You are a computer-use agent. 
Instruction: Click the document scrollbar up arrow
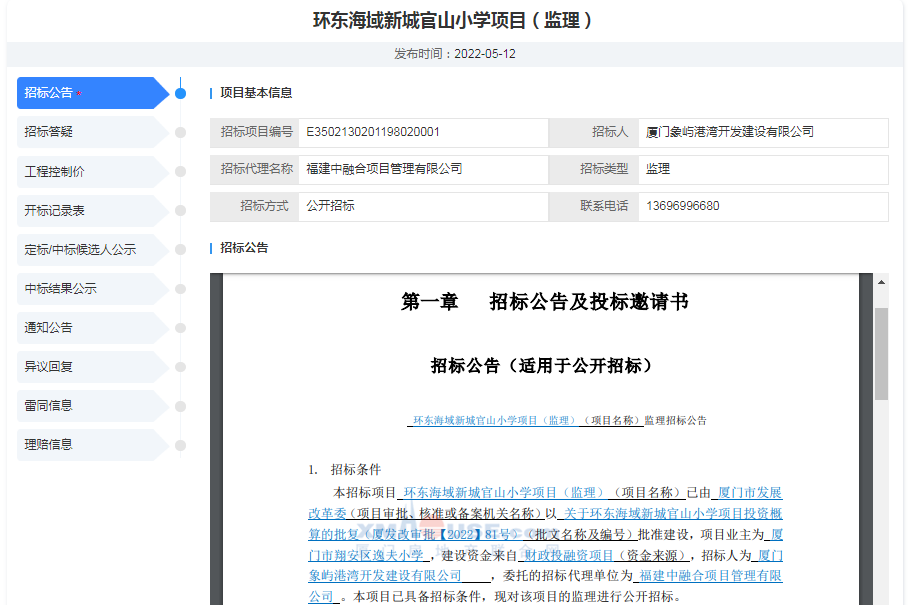(x=881, y=283)
